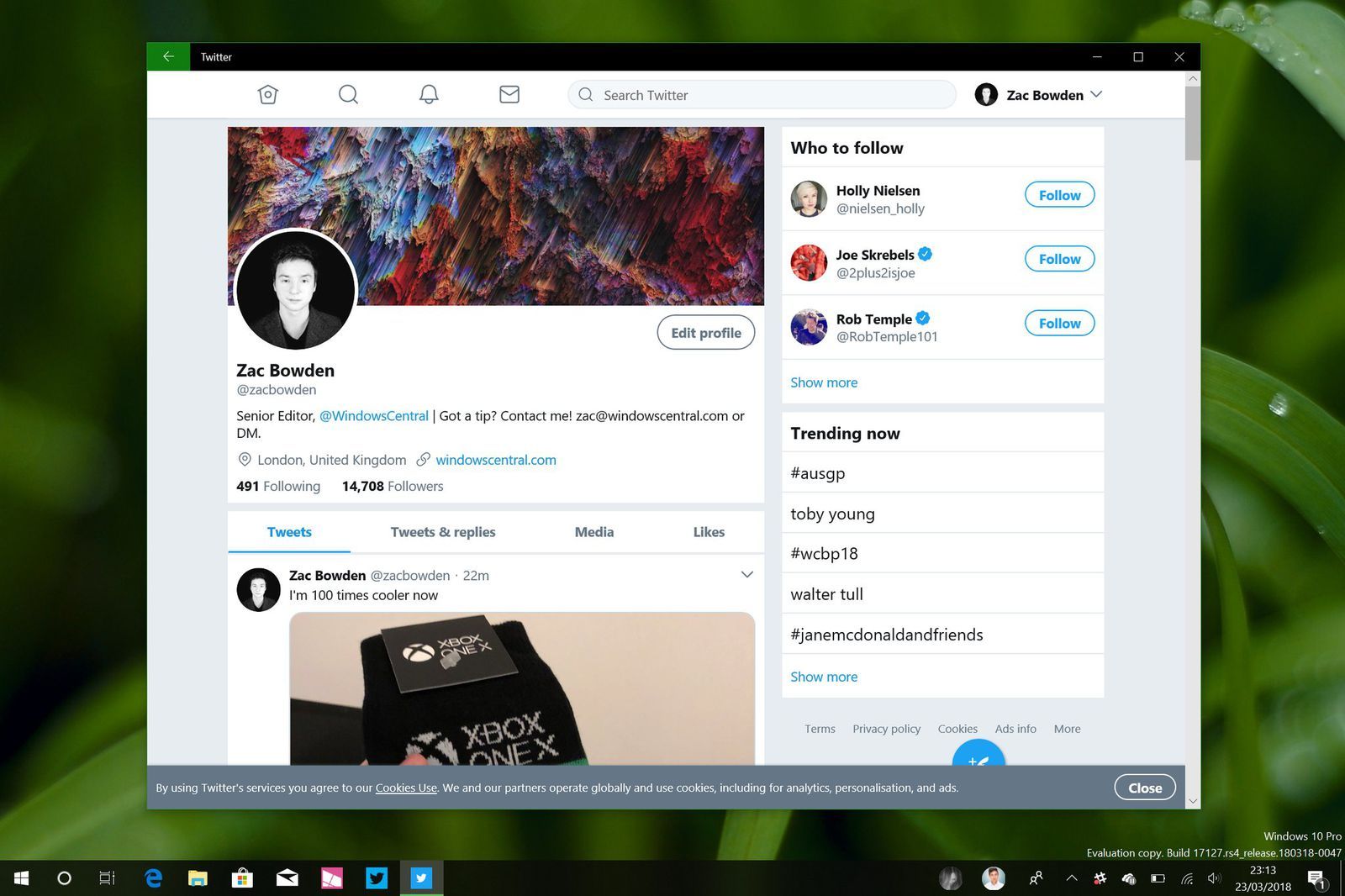The height and width of the screenshot is (896, 1345).
Task: Switch to the Media tab
Action: [x=594, y=532]
